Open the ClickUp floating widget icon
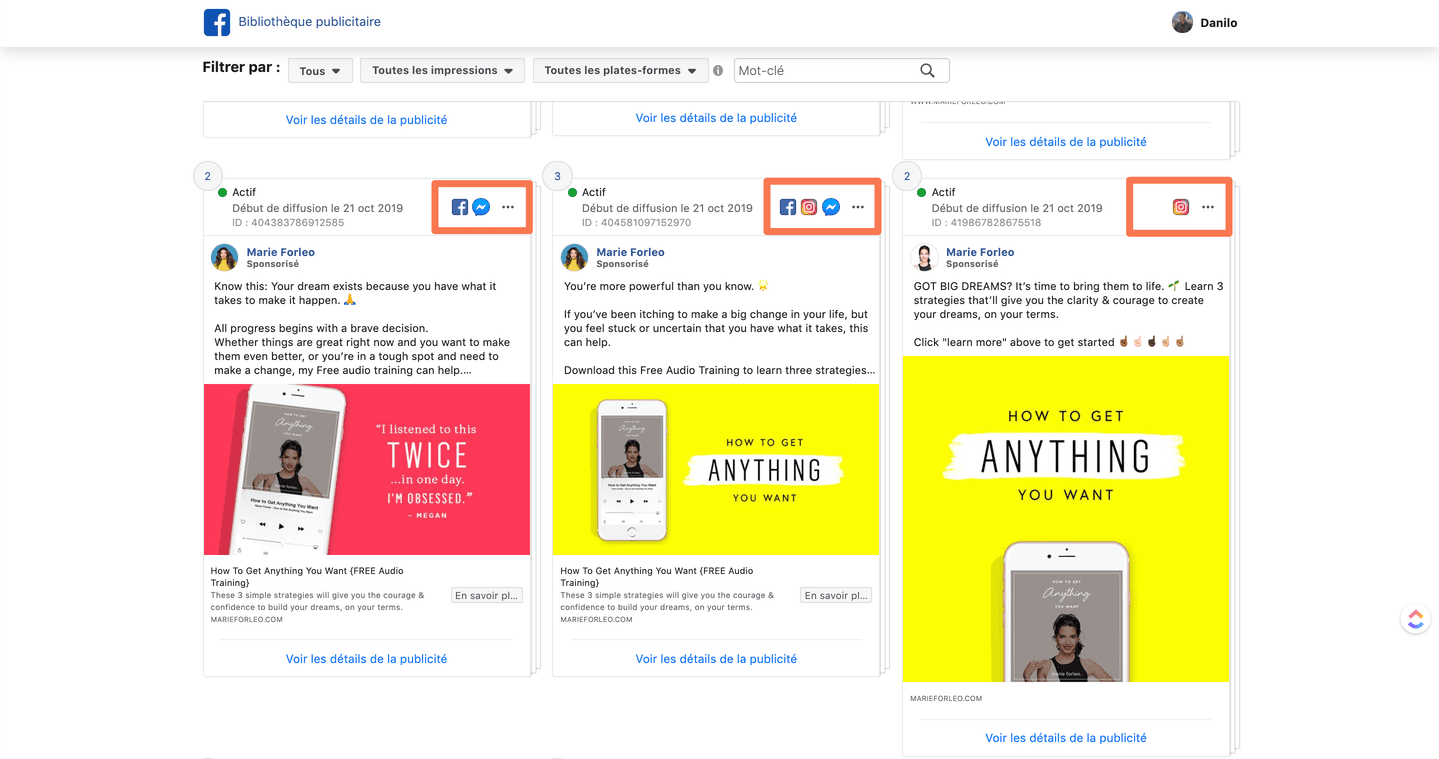 click(x=1415, y=619)
